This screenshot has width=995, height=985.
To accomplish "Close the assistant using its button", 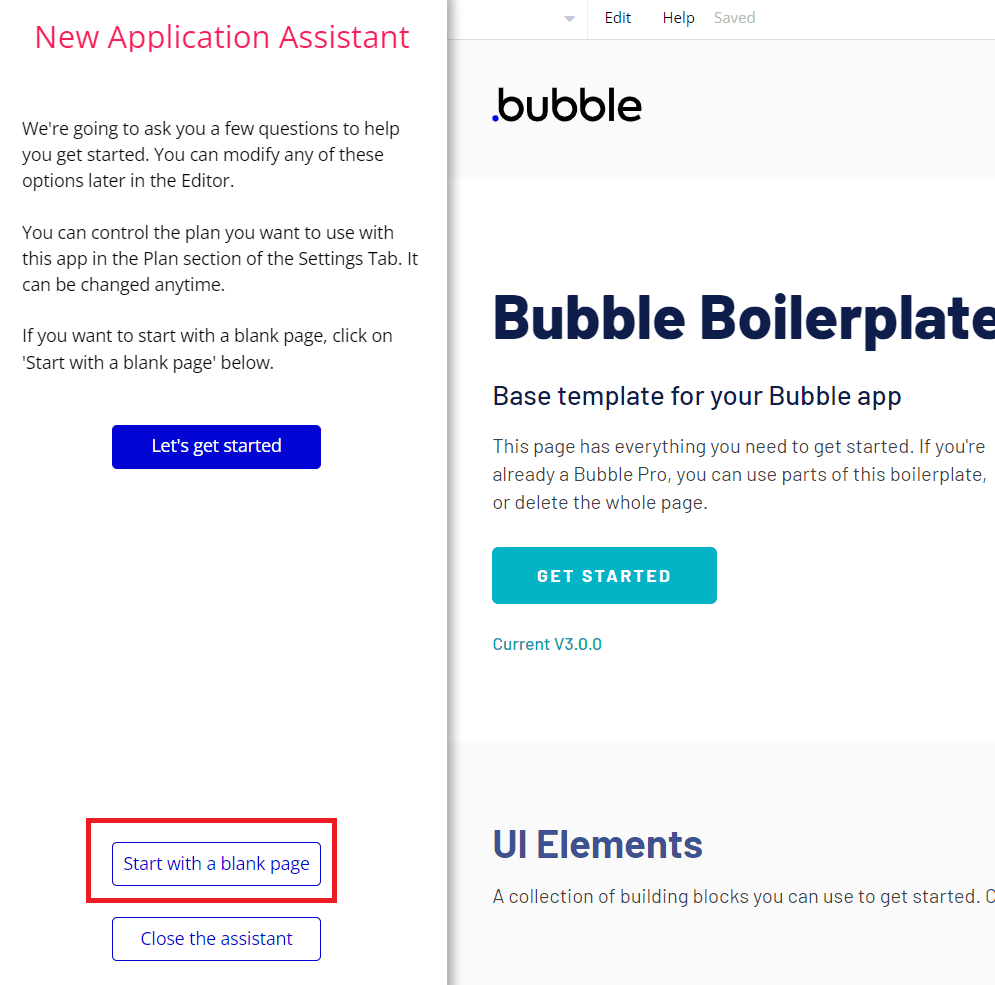I will pyautogui.click(x=216, y=939).
